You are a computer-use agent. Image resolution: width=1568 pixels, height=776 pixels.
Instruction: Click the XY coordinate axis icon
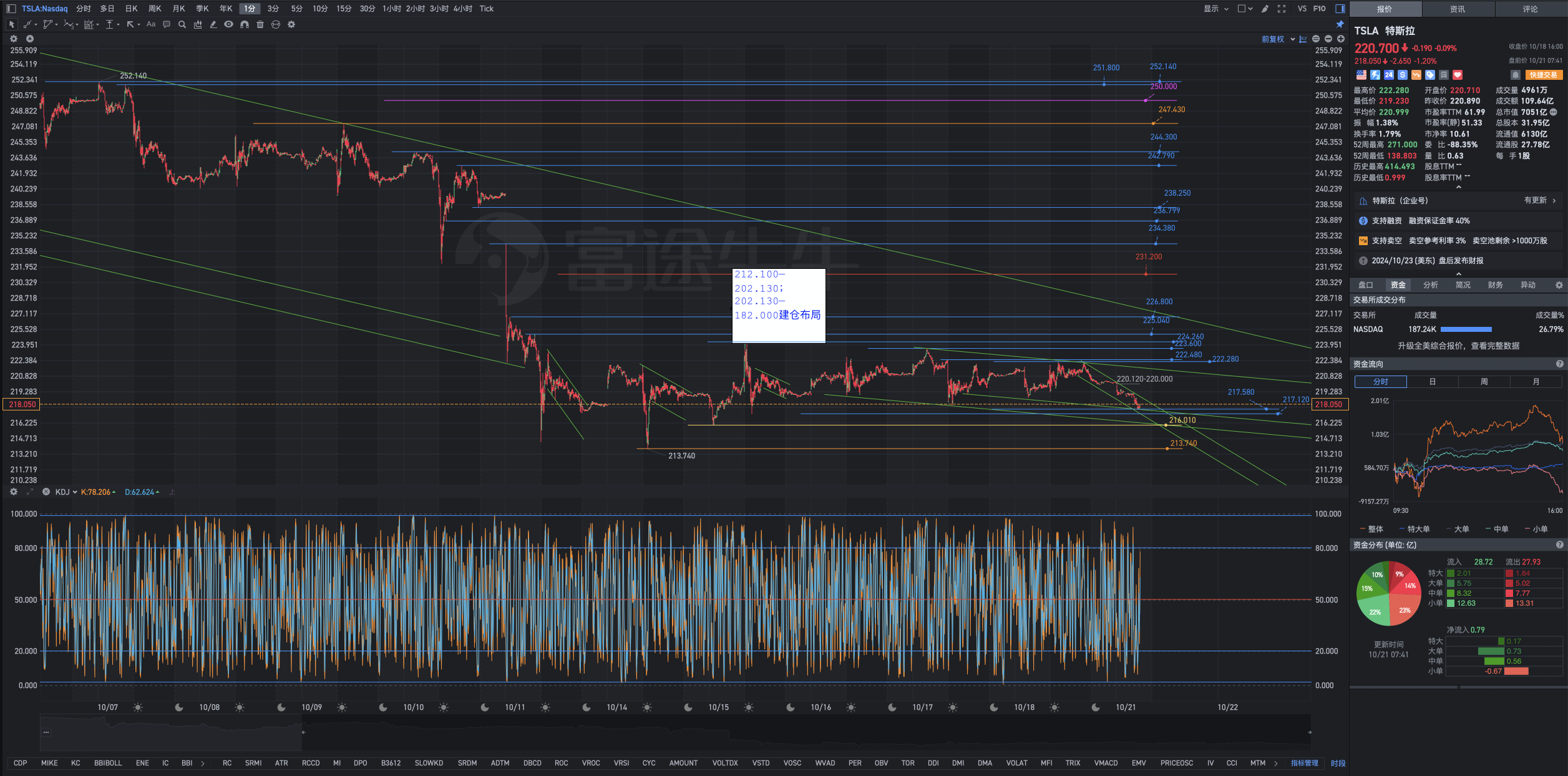[1303, 39]
